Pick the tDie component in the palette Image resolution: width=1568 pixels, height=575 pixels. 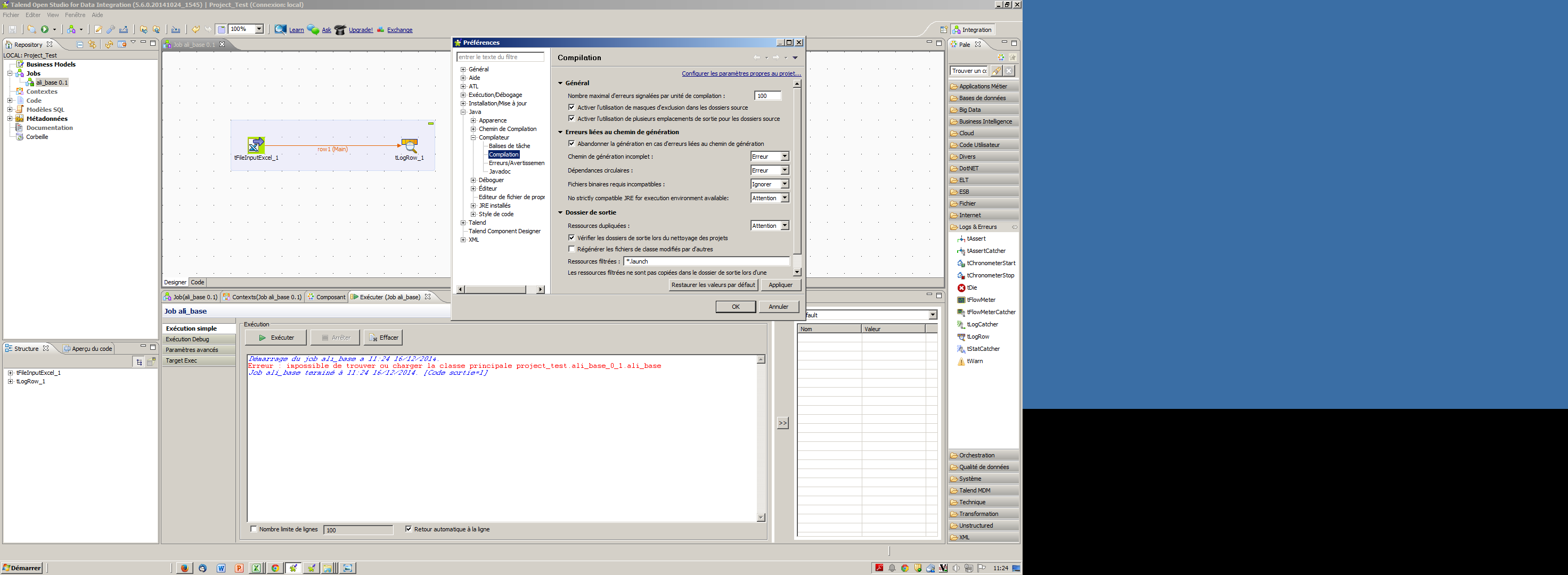click(967, 288)
